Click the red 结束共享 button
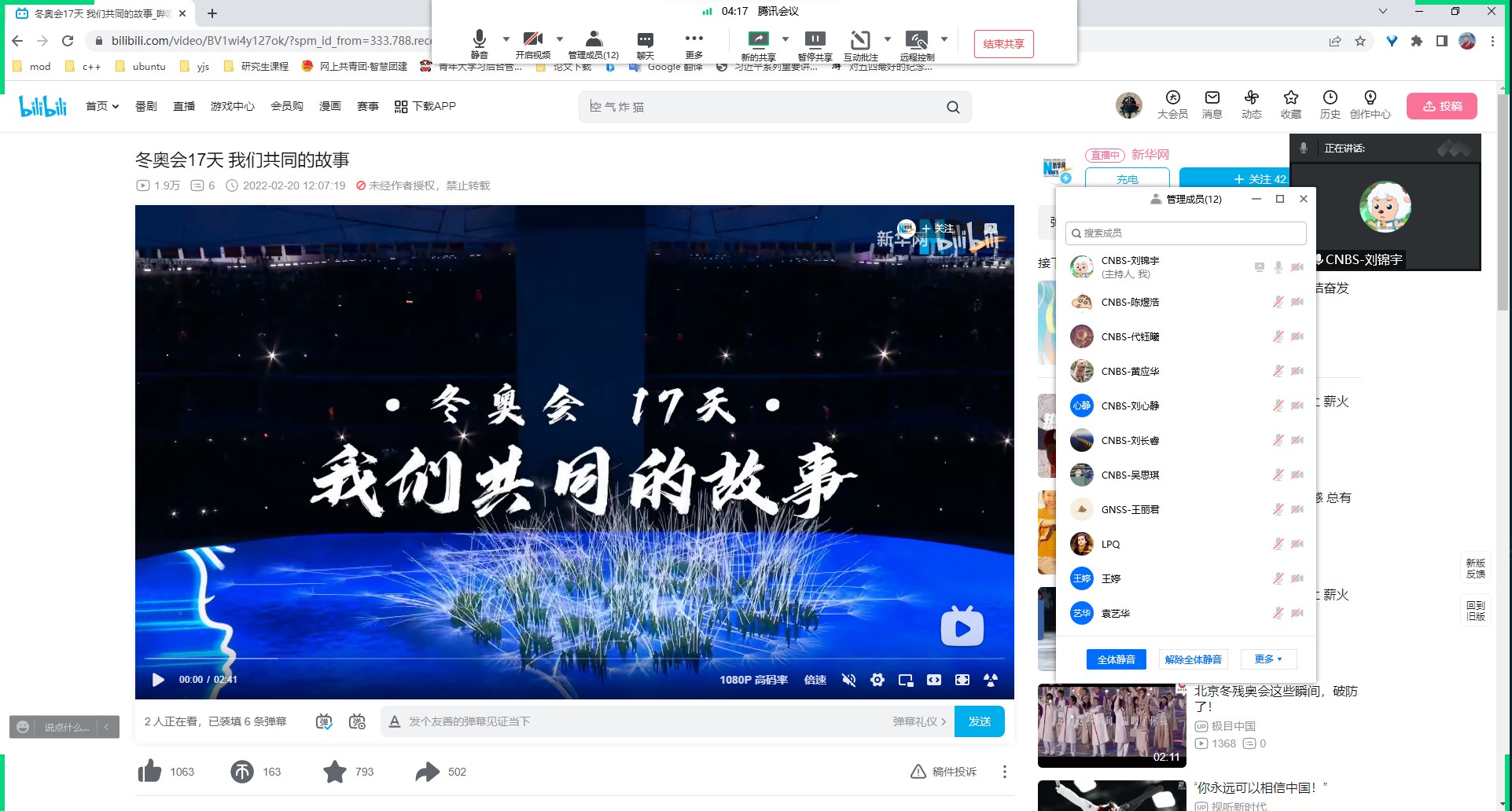Viewport: 1512px width, 811px height. 1003,44
